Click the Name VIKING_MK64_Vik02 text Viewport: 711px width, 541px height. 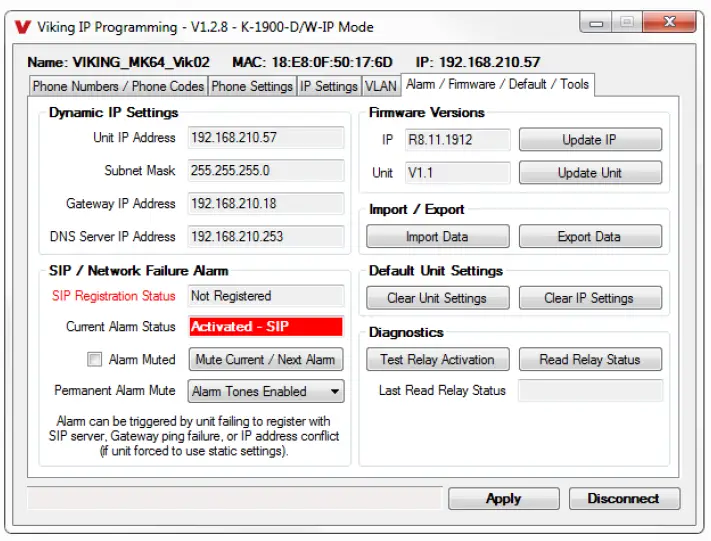pos(119,62)
